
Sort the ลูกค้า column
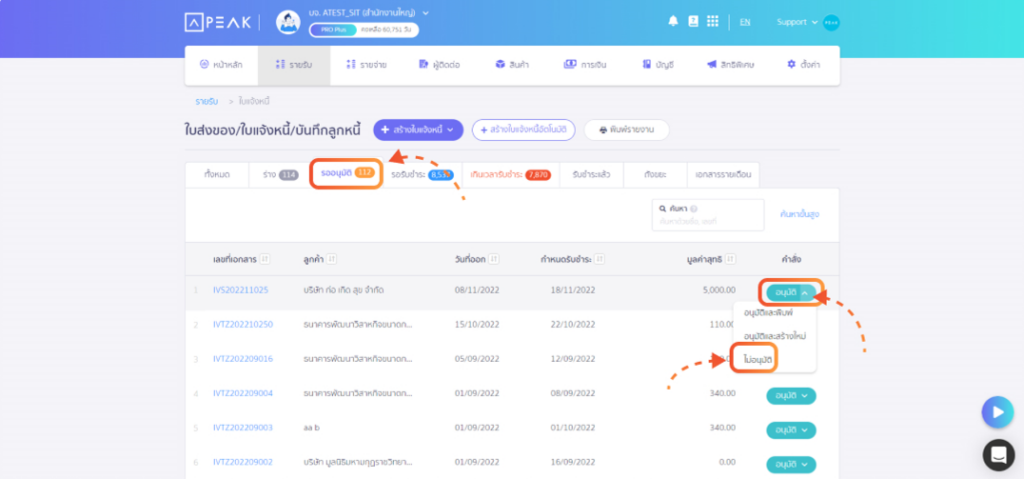coord(332,259)
